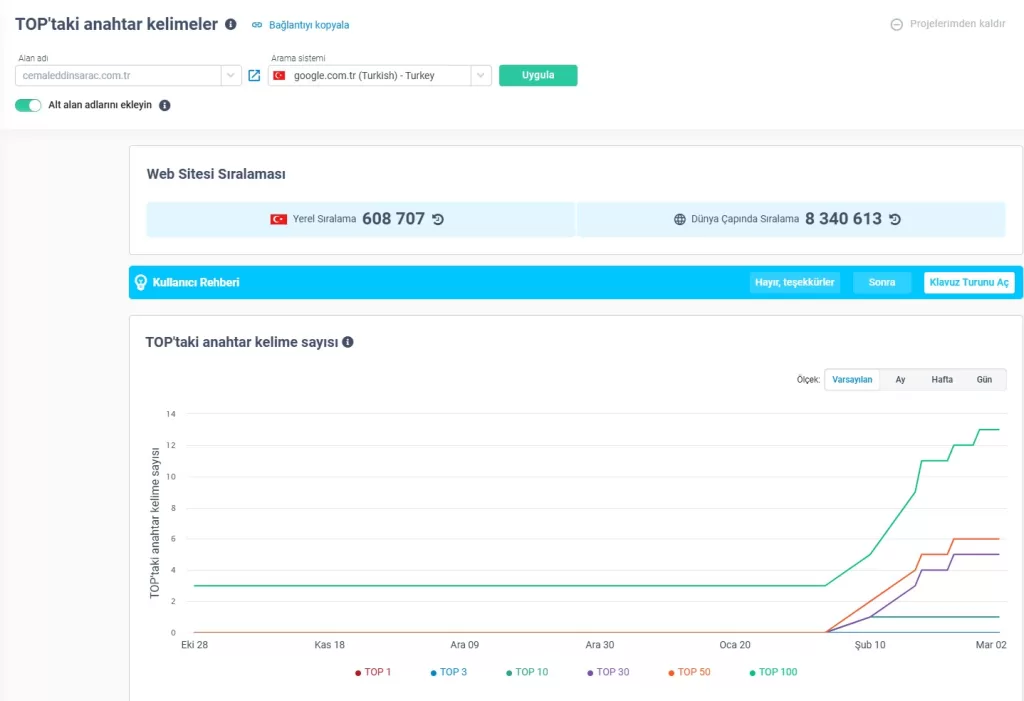This screenshot has width=1024, height=701.
Task: Toggle the Alt alan adlarını ekleyin switch
Action: pos(28,105)
